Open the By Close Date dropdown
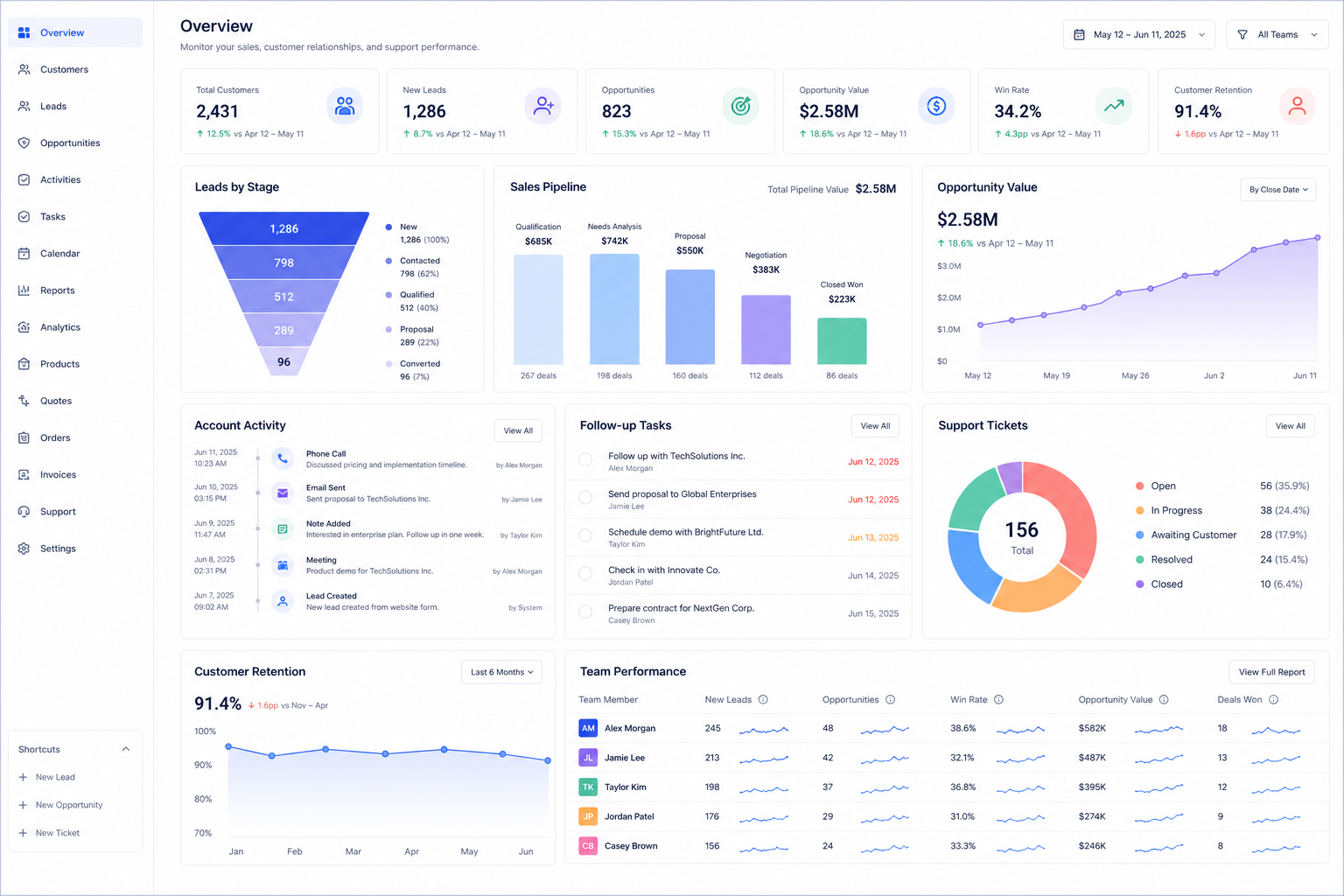 [1277, 190]
